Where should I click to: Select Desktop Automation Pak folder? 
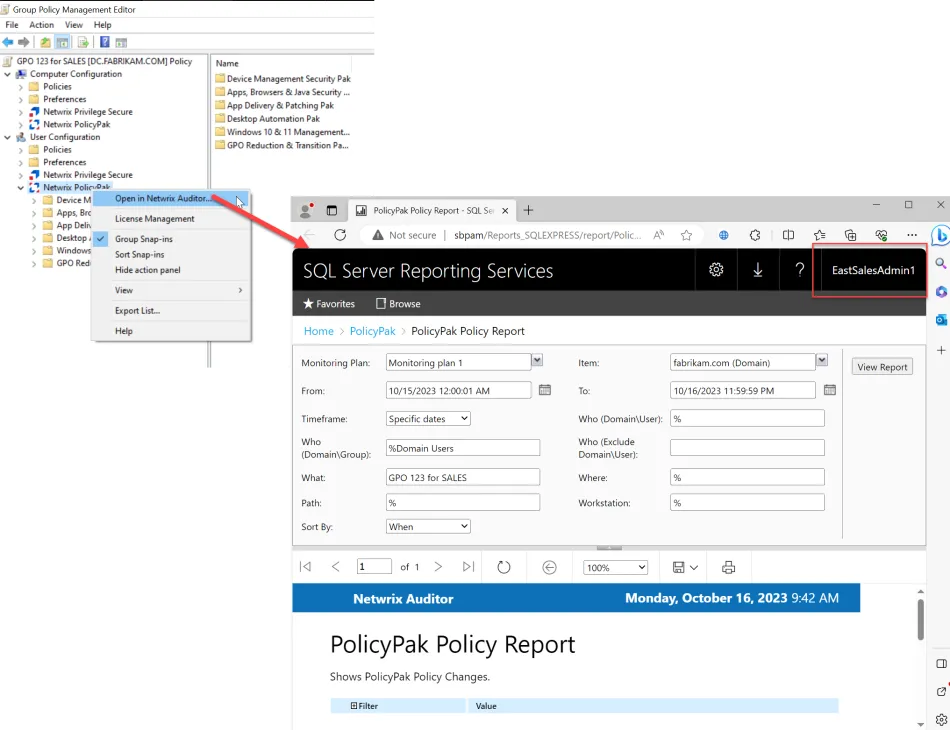tap(267, 119)
